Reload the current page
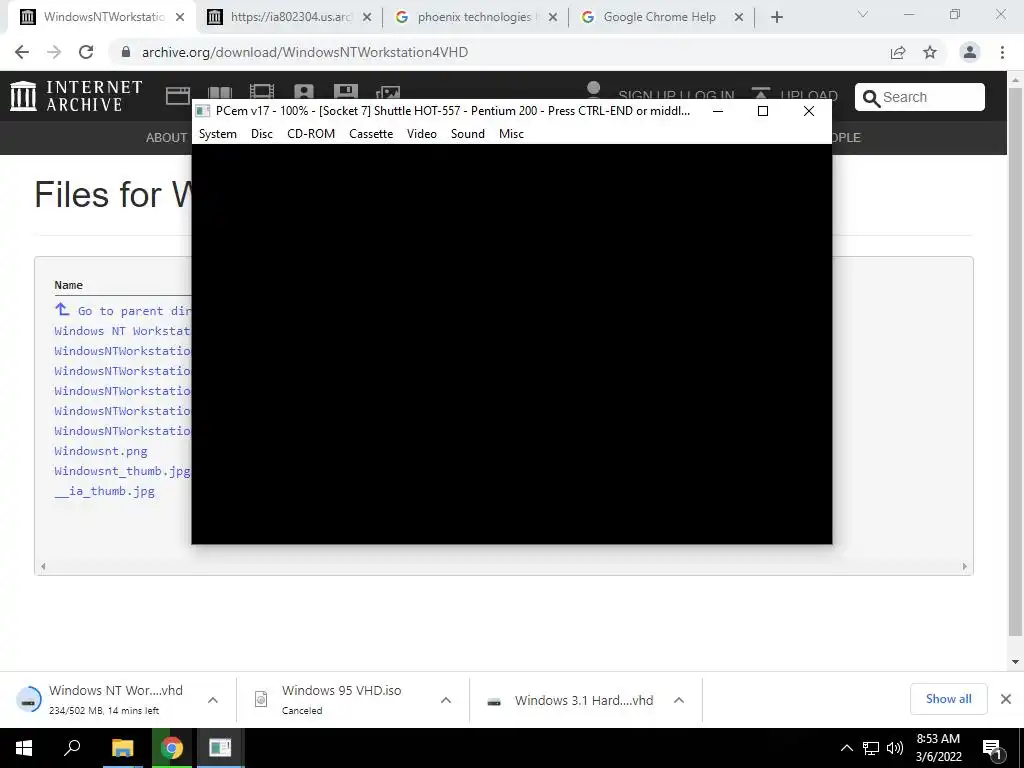1024x768 pixels. [x=86, y=52]
